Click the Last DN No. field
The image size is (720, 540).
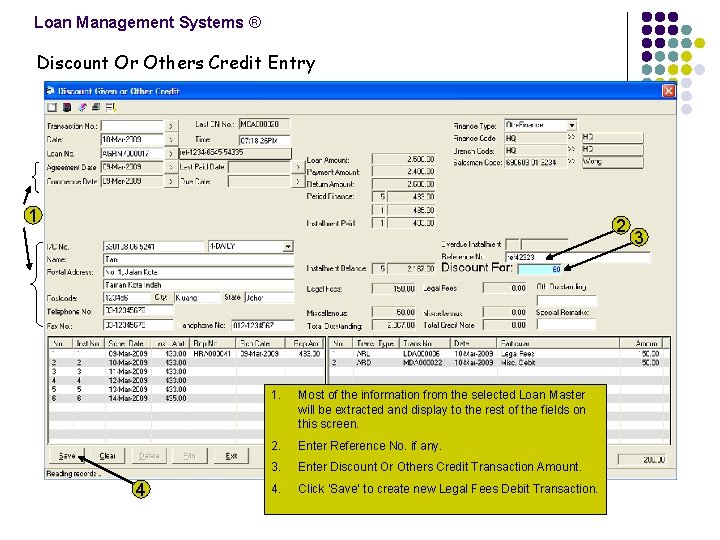point(265,124)
